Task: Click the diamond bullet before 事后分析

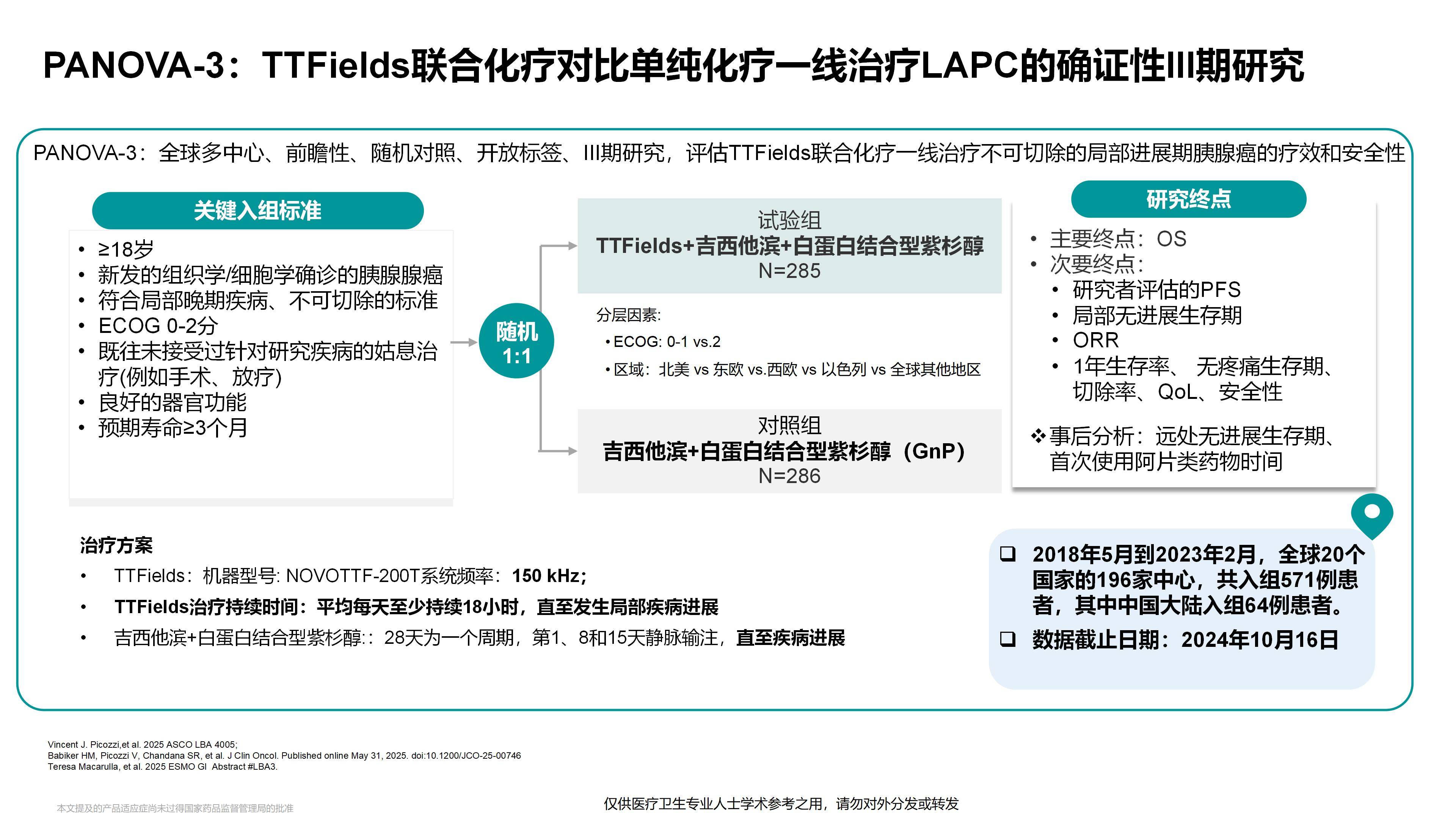Action: click(x=1038, y=436)
